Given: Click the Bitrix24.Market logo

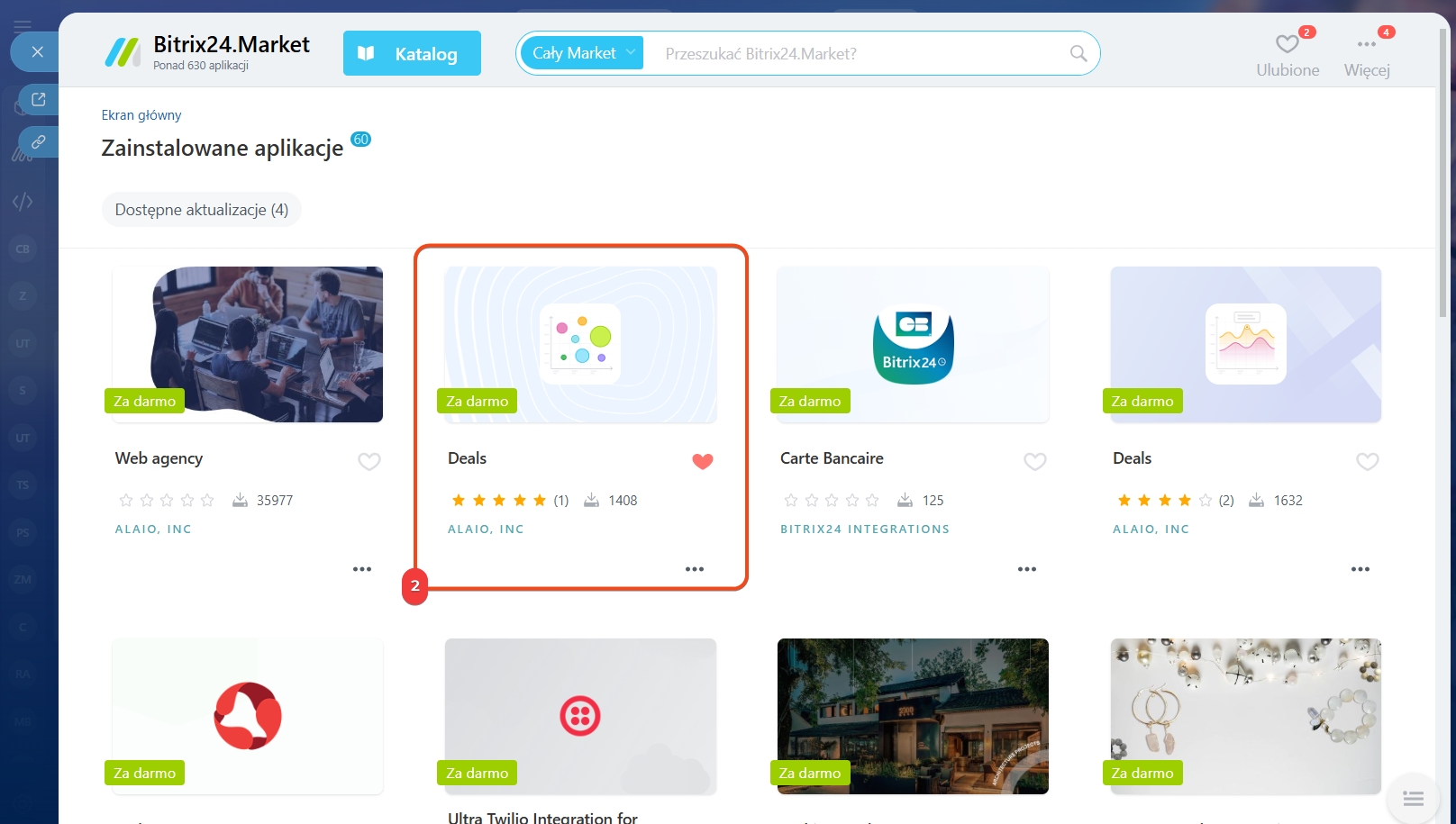Looking at the screenshot, I should 207,52.
